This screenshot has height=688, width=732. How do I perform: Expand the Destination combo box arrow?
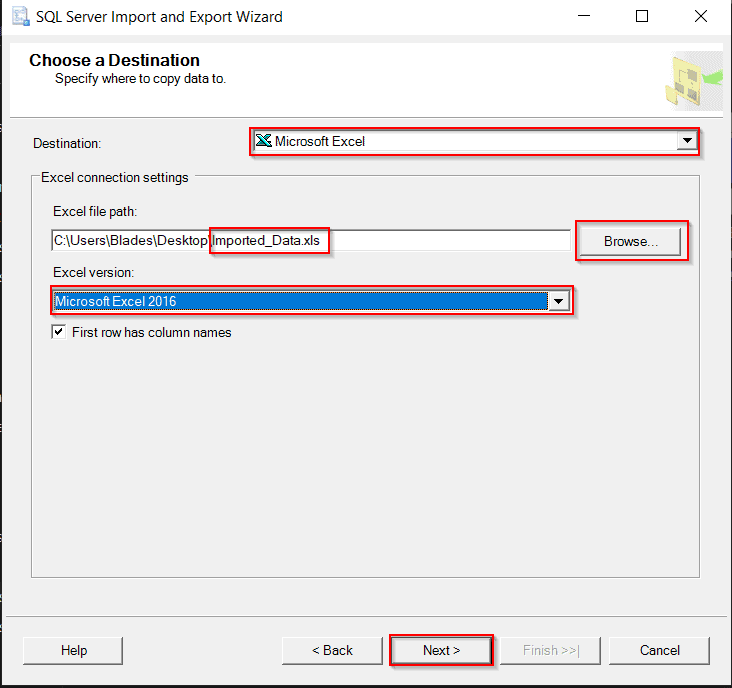pyautogui.click(x=687, y=141)
